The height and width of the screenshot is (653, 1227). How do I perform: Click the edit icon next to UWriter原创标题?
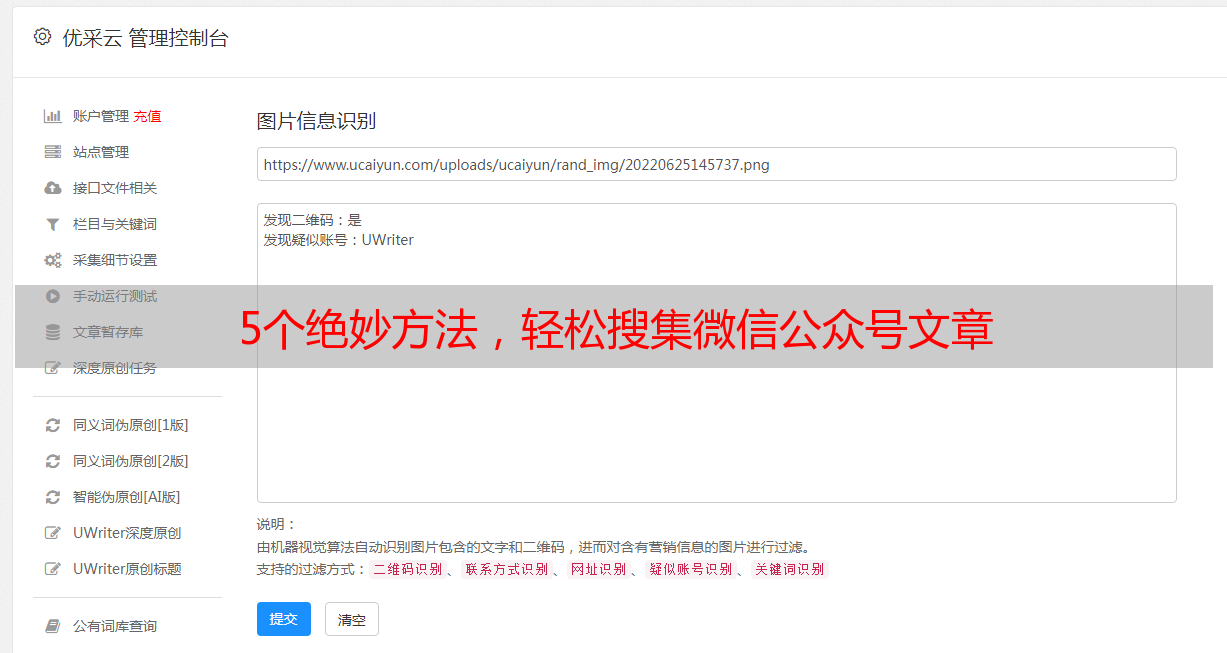pos(53,569)
